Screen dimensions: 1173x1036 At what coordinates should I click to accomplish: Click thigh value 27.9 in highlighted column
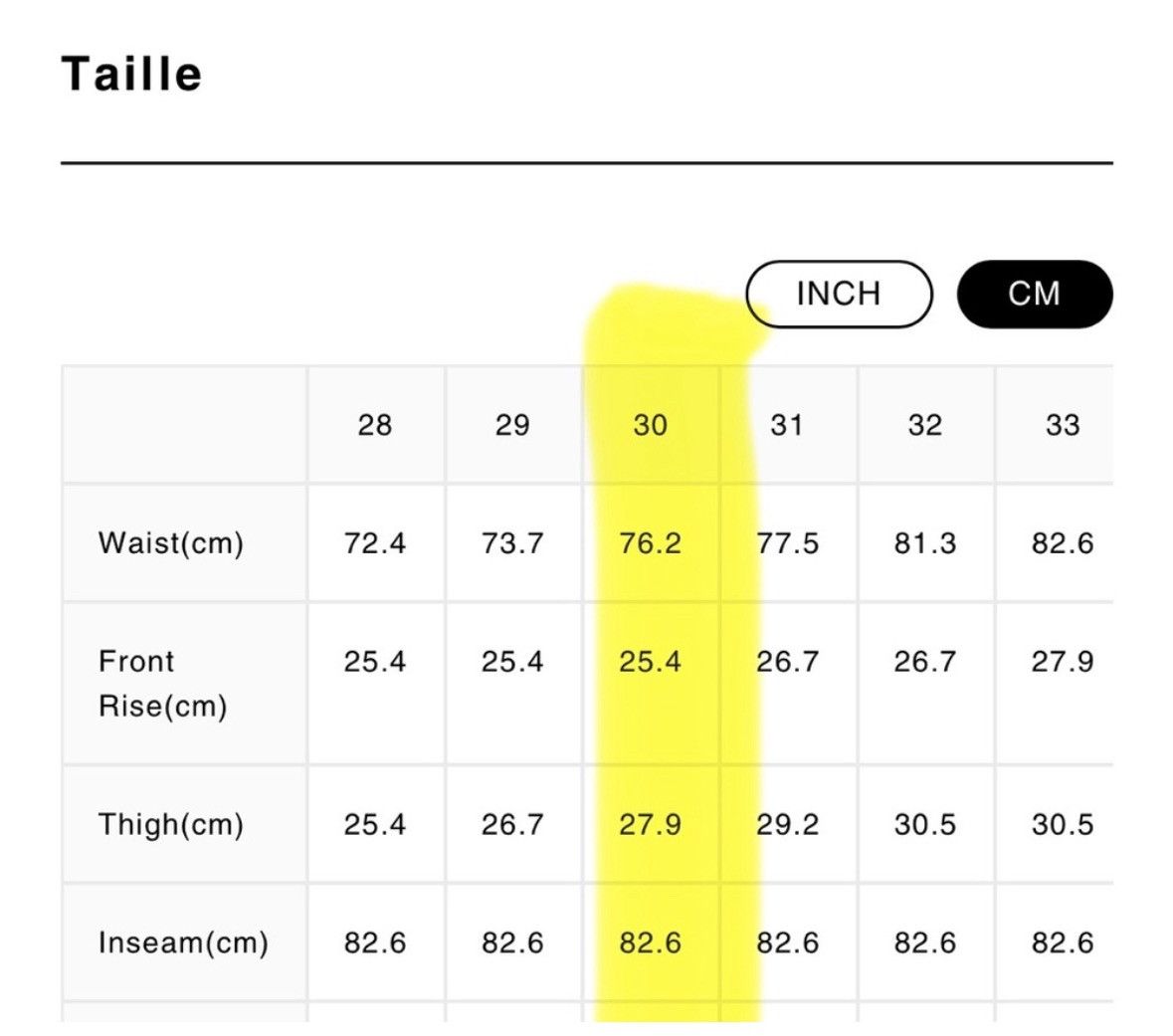(650, 825)
